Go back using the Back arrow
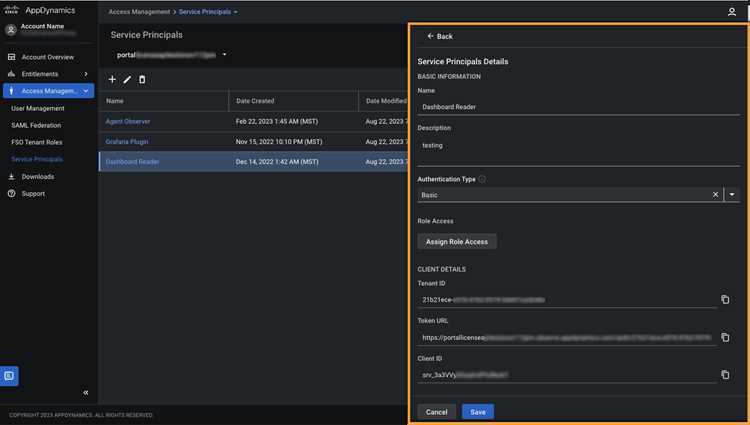 pyautogui.click(x=440, y=36)
